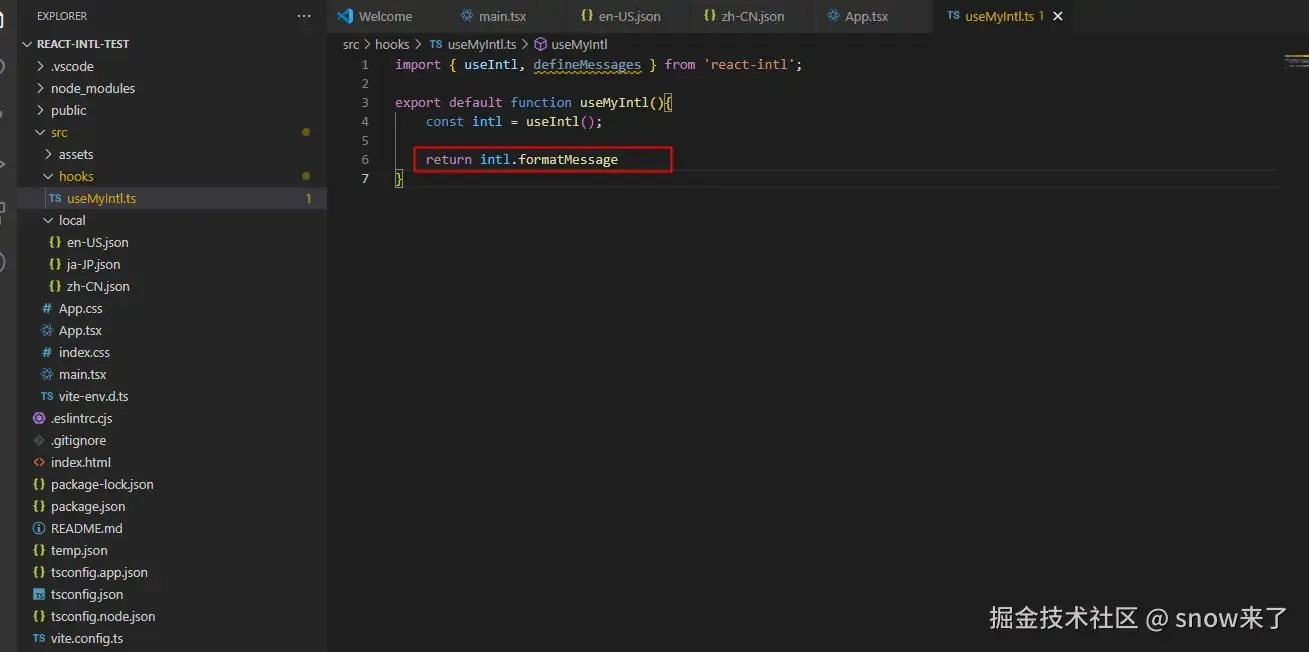Click the JSON icon of zh-CN.json in Explorer
Image resolution: width=1309 pixels, height=652 pixels.
(55, 286)
